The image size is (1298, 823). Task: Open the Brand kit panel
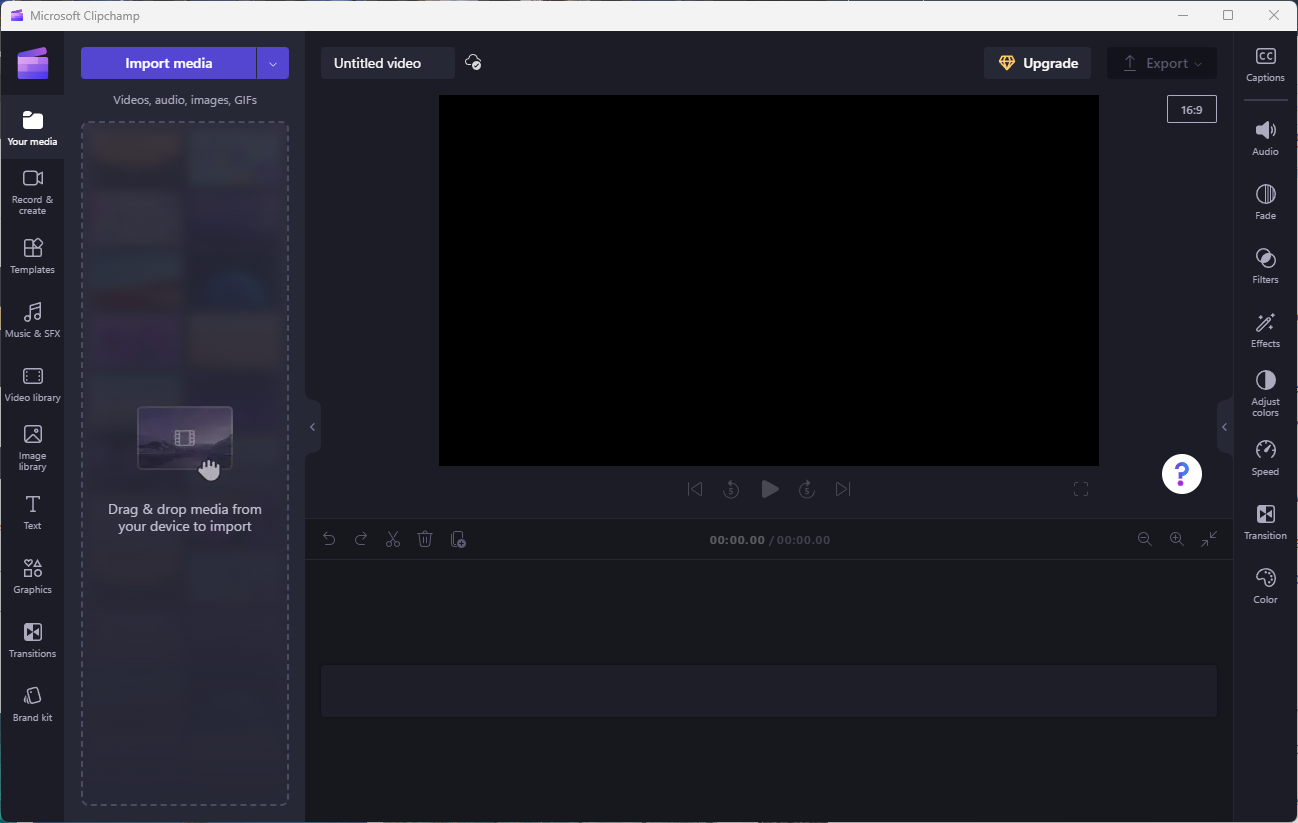[32, 704]
